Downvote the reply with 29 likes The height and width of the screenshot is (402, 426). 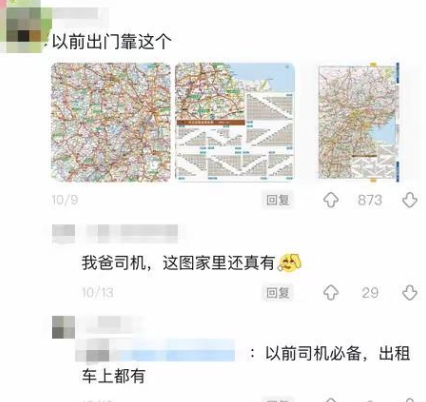[x=410, y=293]
